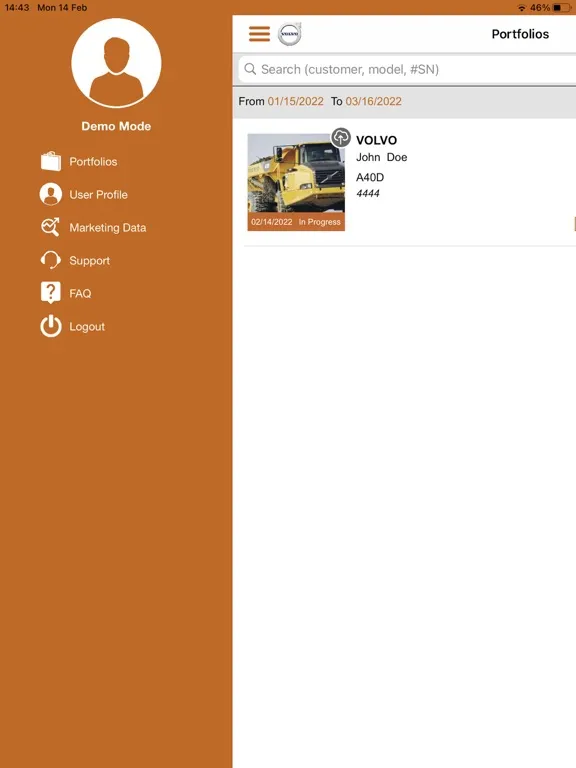The image size is (576, 768).
Task: Click the Support headset icon
Action: tap(50, 260)
